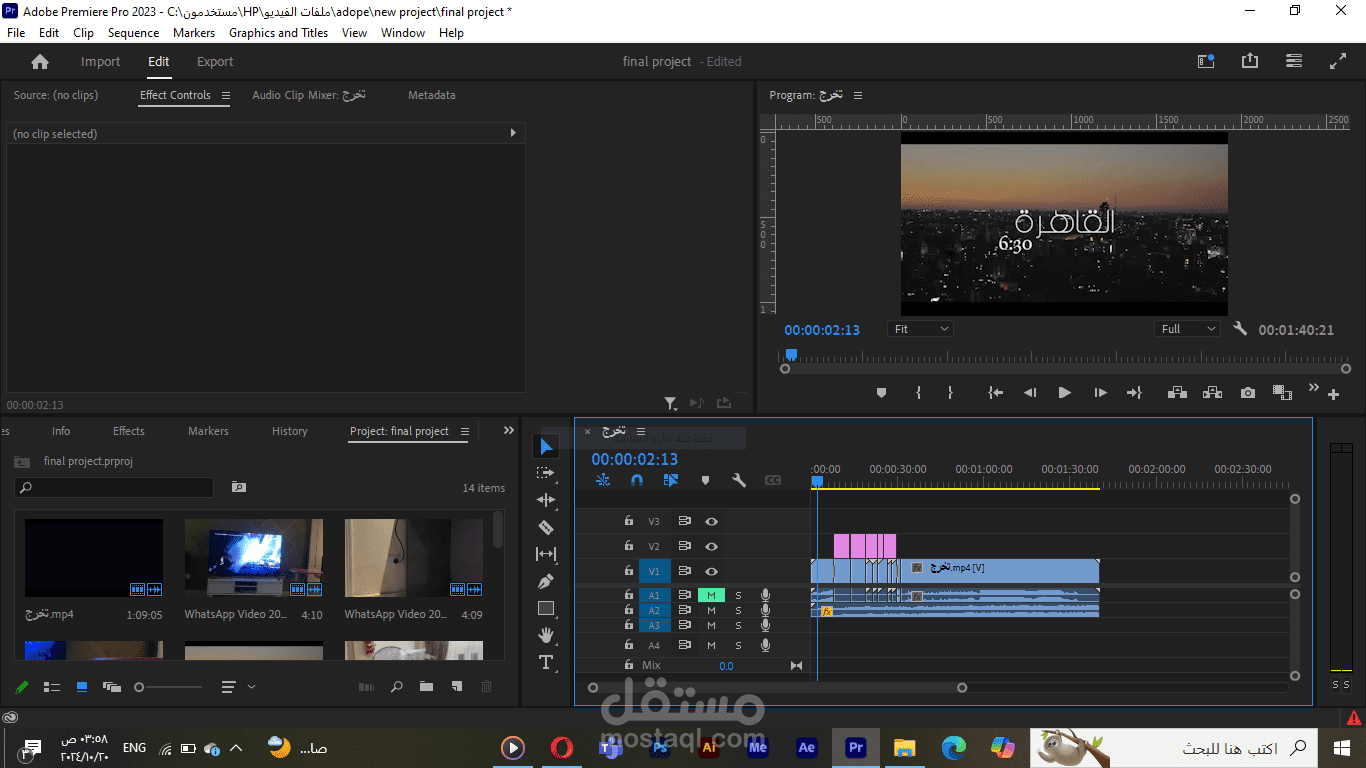Click the find magnifier in Project panel
The image size is (1366, 768).
tap(397, 686)
